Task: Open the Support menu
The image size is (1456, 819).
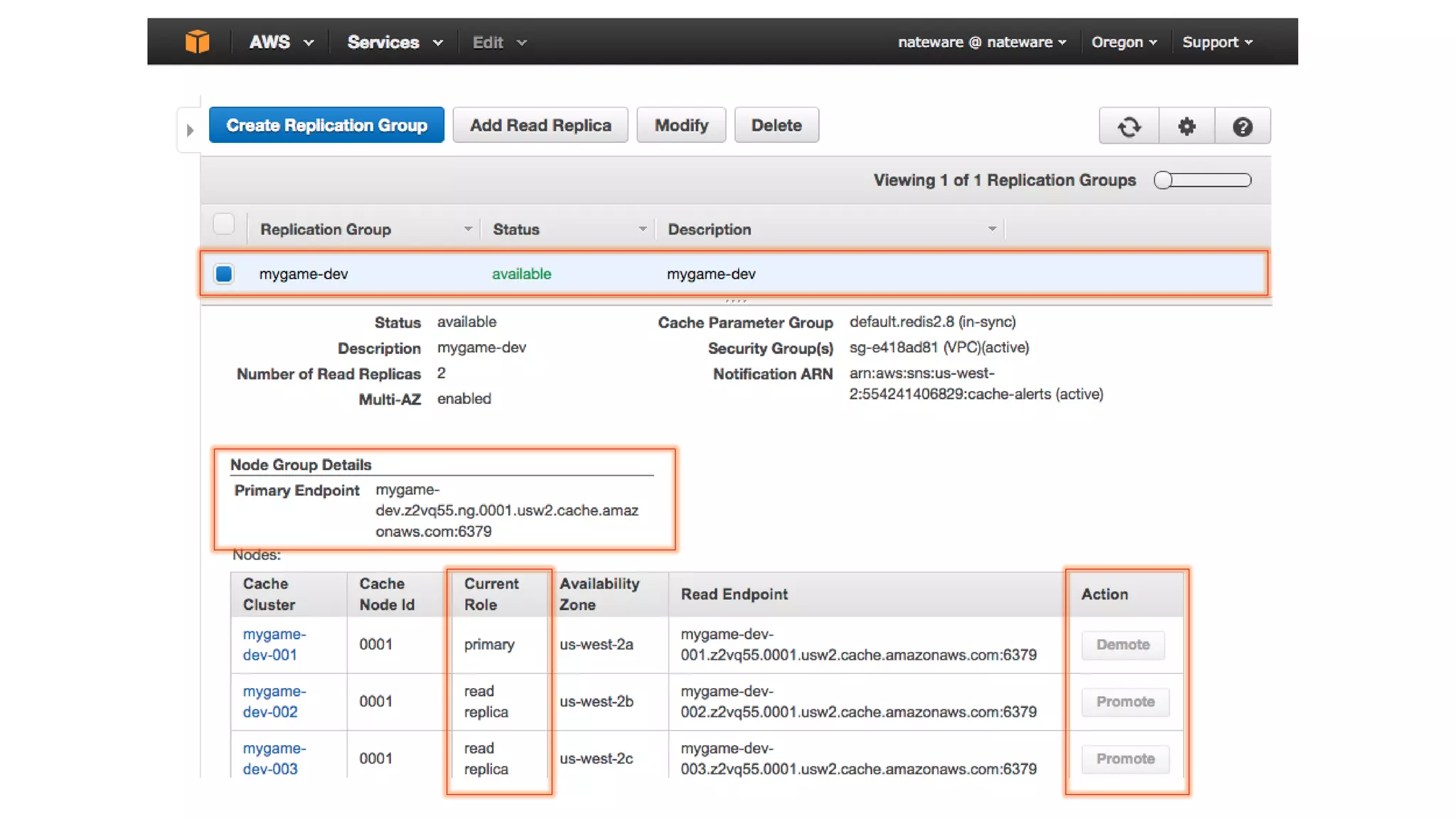Action: [x=1217, y=43]
